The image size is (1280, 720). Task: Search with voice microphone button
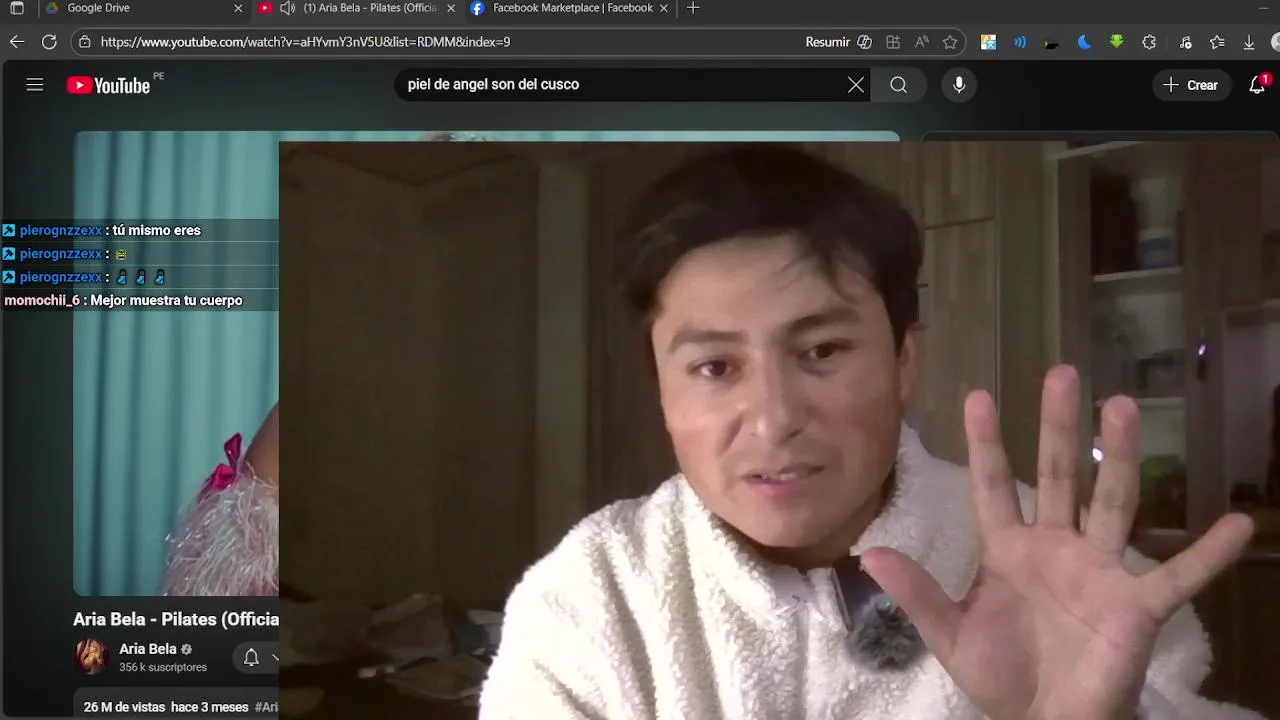coord(959,85)
